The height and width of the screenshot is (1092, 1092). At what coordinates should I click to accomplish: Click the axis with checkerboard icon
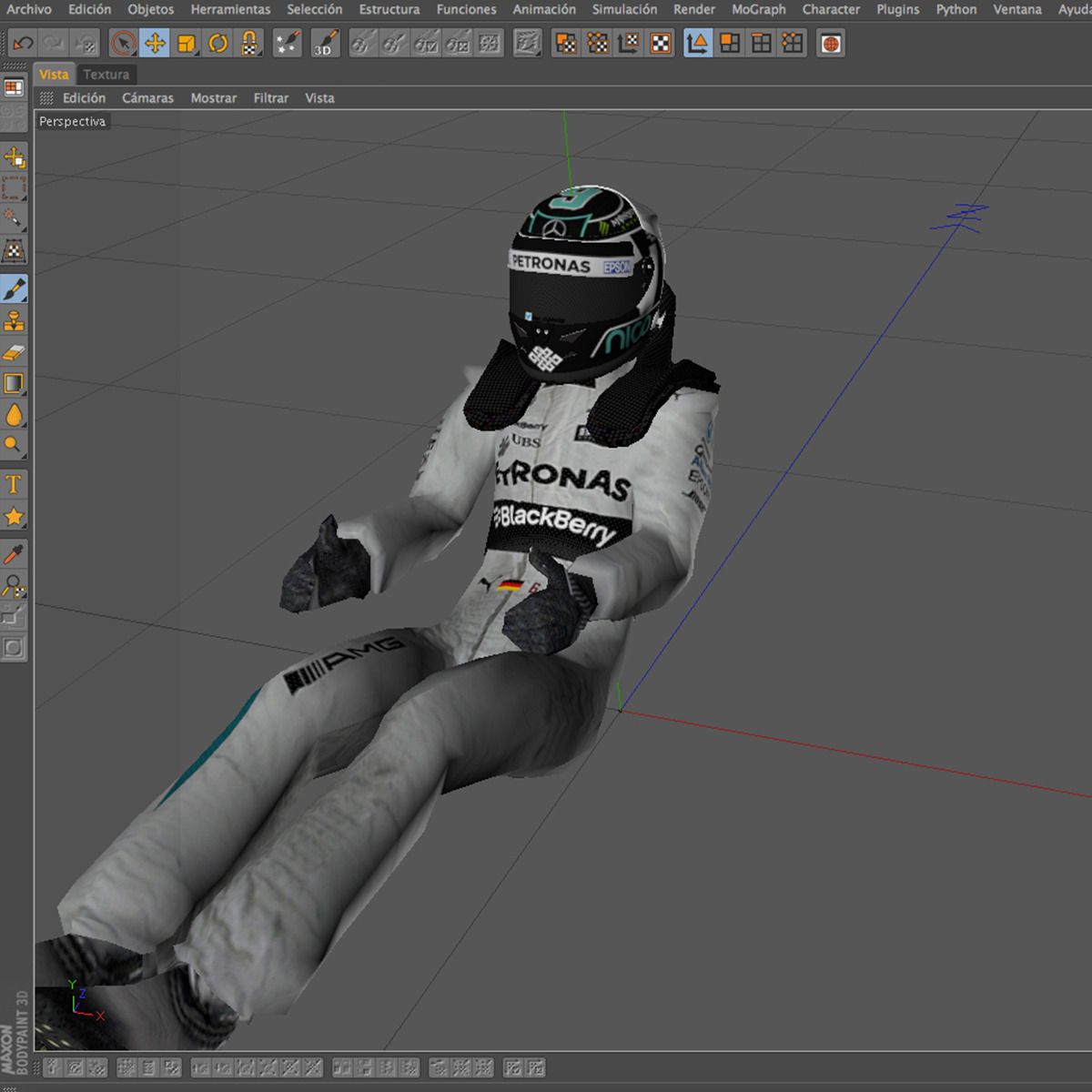click(x=629, y=43)
